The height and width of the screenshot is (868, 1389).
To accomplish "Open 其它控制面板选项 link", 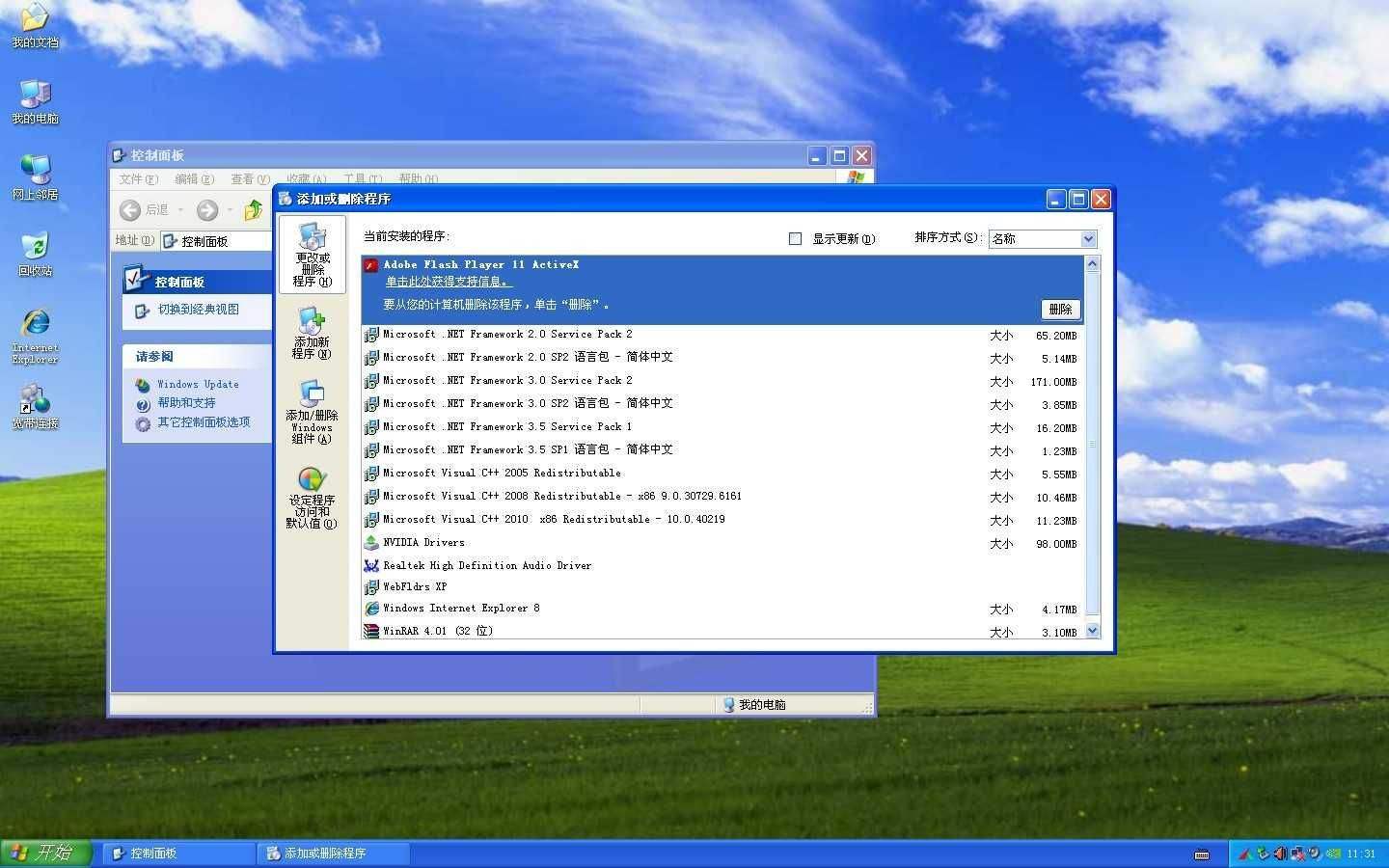I will tap(204, 422).
